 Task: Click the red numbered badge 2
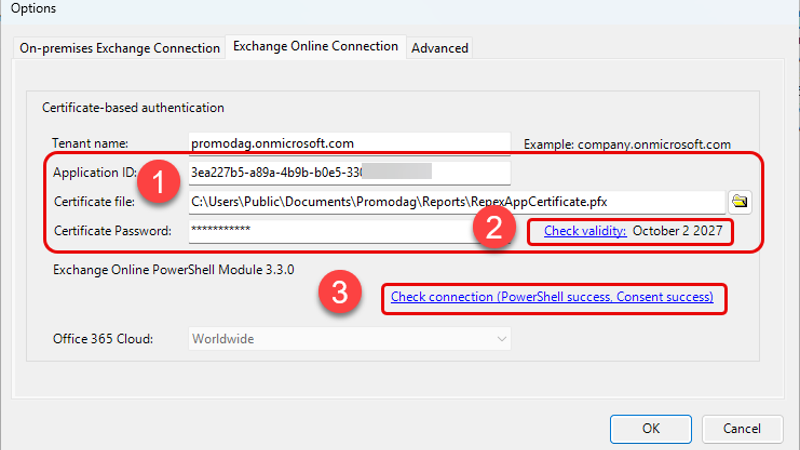[494, 229]
